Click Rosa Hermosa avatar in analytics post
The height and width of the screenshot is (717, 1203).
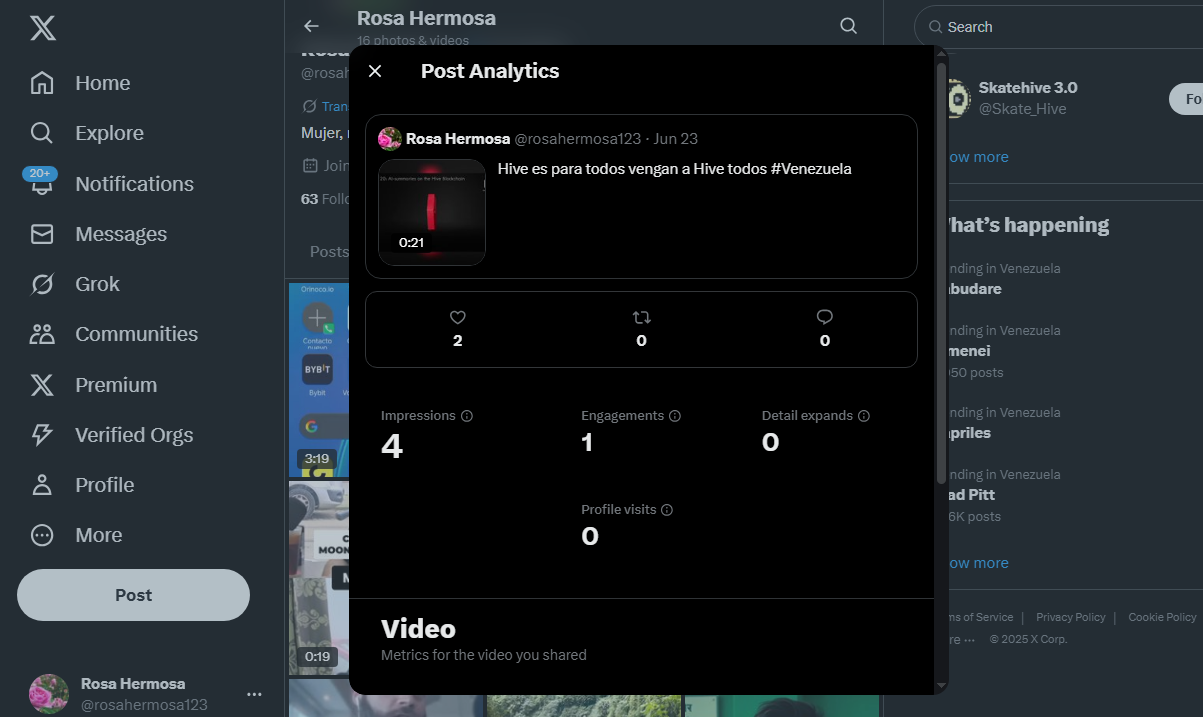(390, 139)
